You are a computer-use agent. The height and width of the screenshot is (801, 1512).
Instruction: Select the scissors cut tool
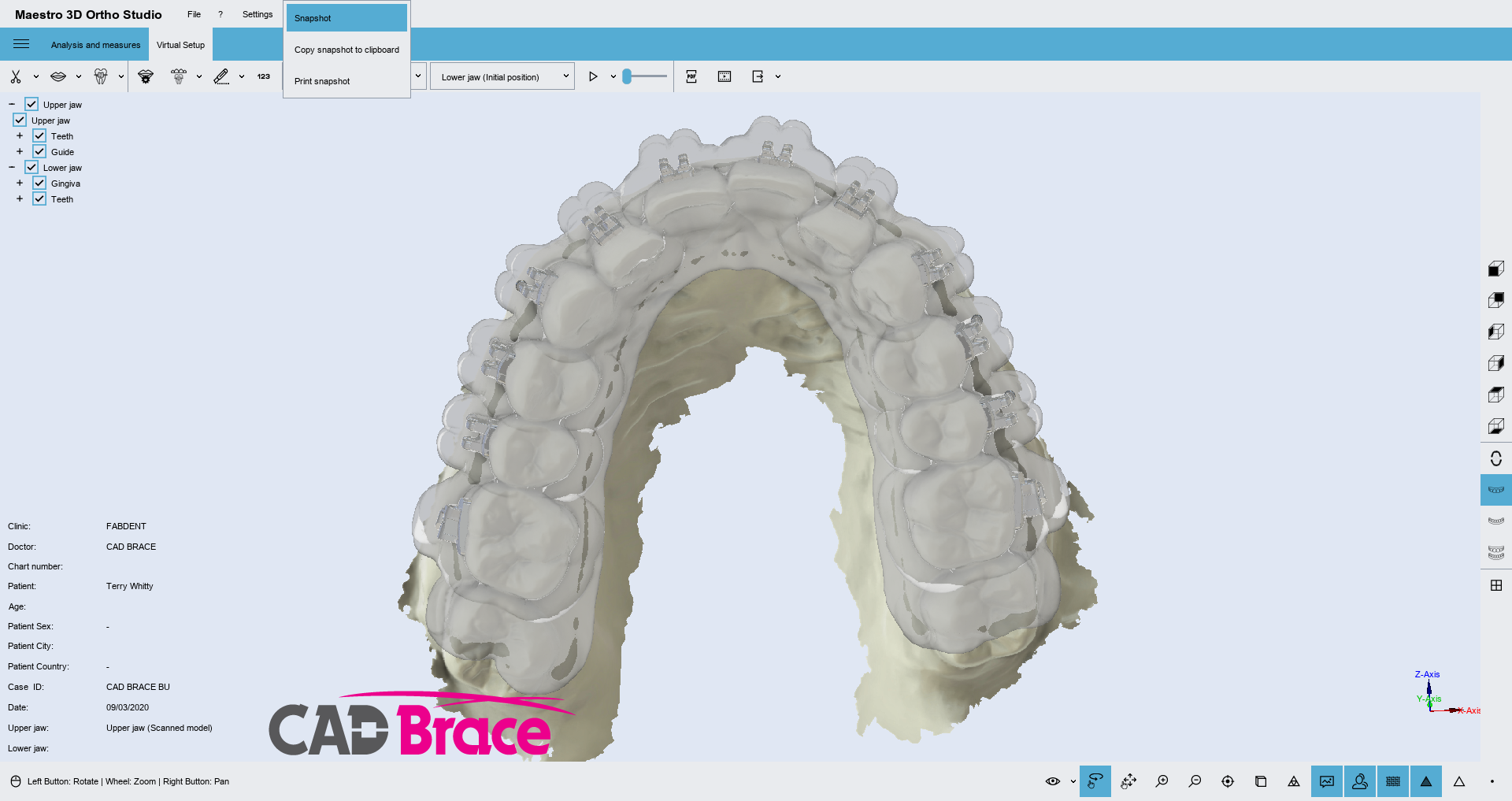click(x=16, y=76)
